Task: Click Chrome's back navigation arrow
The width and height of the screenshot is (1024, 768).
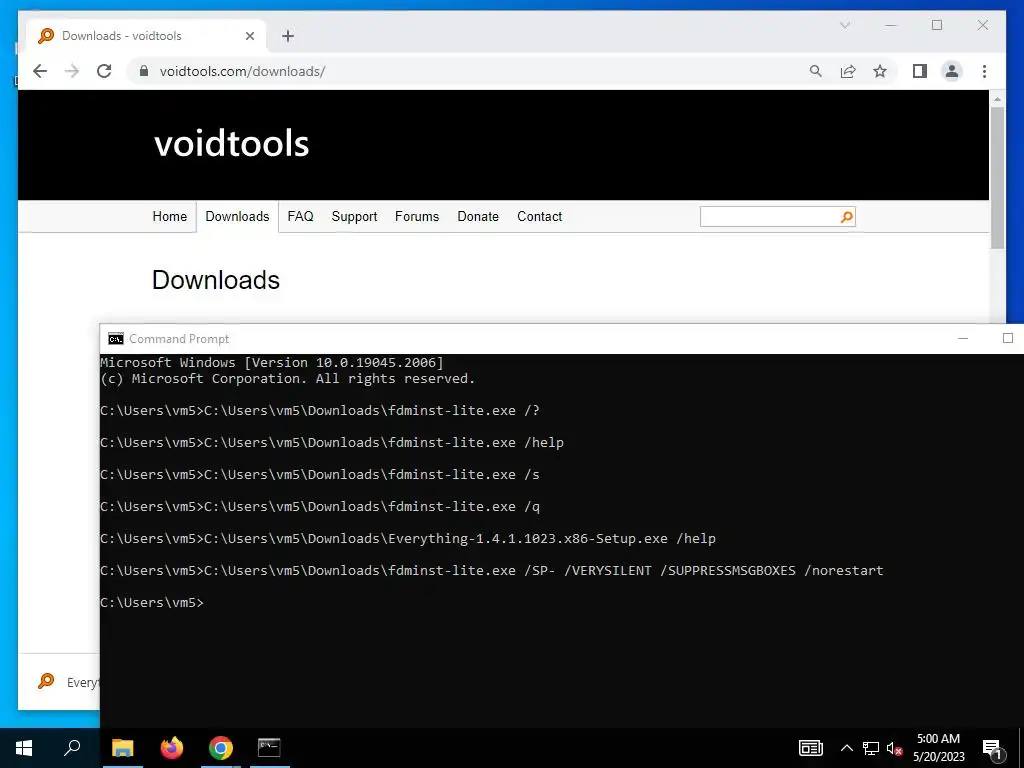Action: coord(40,71)
